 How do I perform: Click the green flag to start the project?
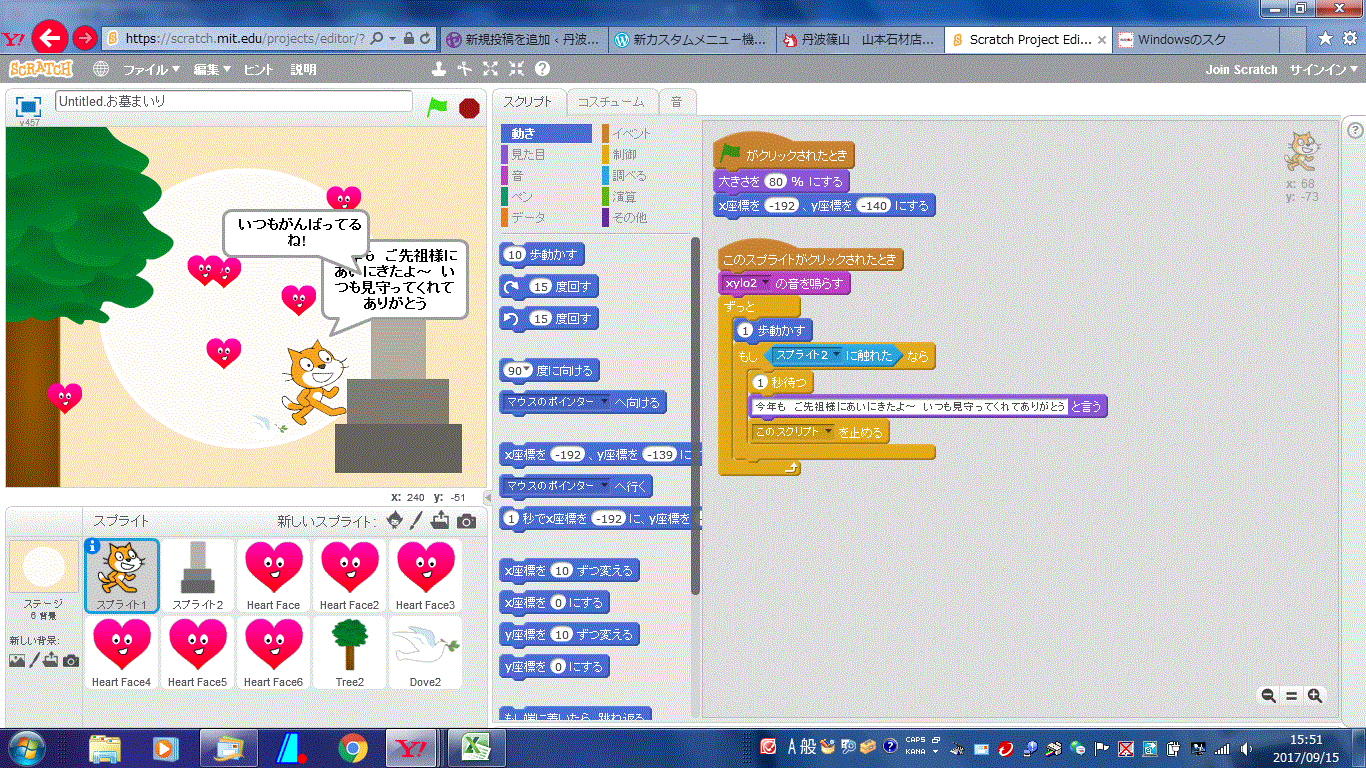coord(437,106)
